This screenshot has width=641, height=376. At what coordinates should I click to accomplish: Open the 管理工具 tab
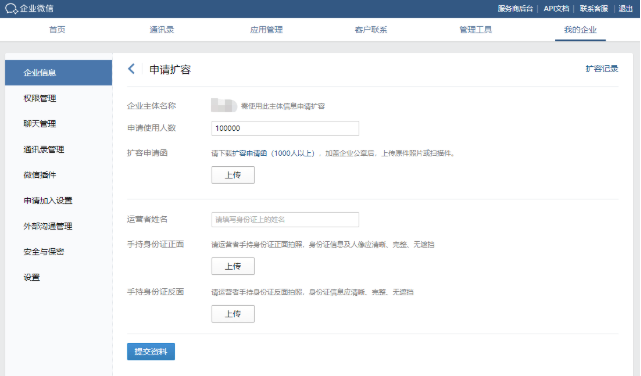(x=475, y=29)
